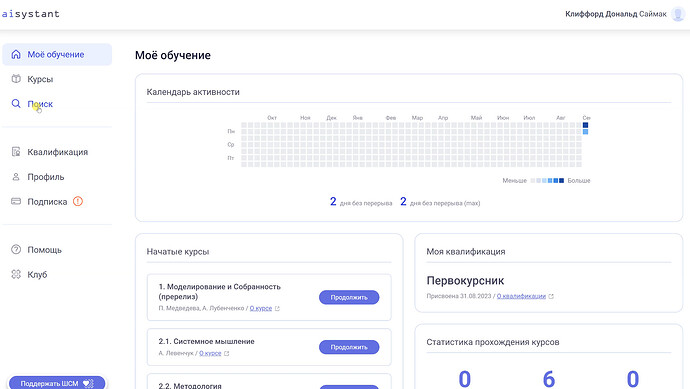
Task: Click the aisystant logo
Action: pos(30,14)
